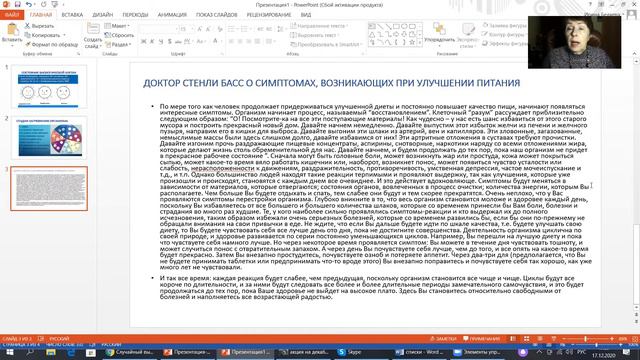
Task: Select the rectangle shape in shapes gallery
Action: [396, 27]
